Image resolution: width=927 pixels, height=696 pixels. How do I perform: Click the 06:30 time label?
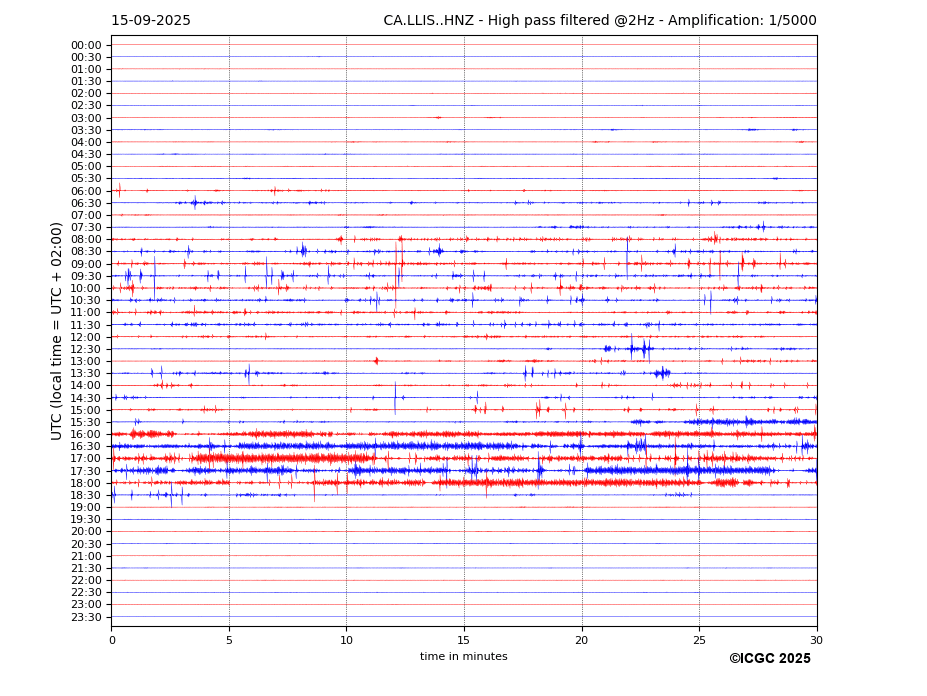(86, 203)
